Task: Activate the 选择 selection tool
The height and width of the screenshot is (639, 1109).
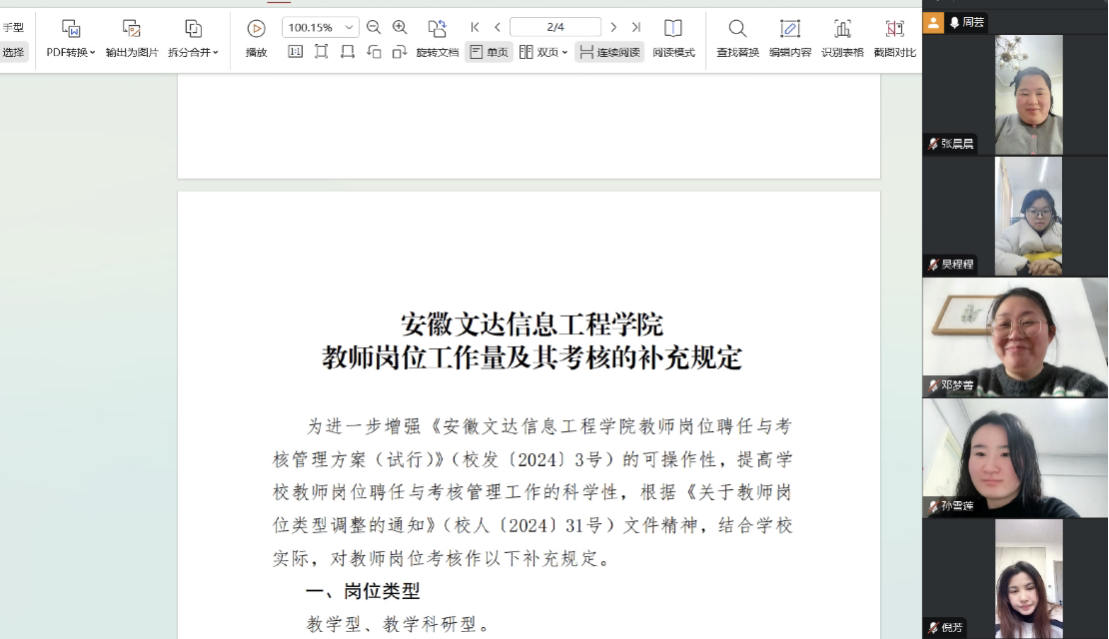Action: pyautogui.click(x=13, y=52)
